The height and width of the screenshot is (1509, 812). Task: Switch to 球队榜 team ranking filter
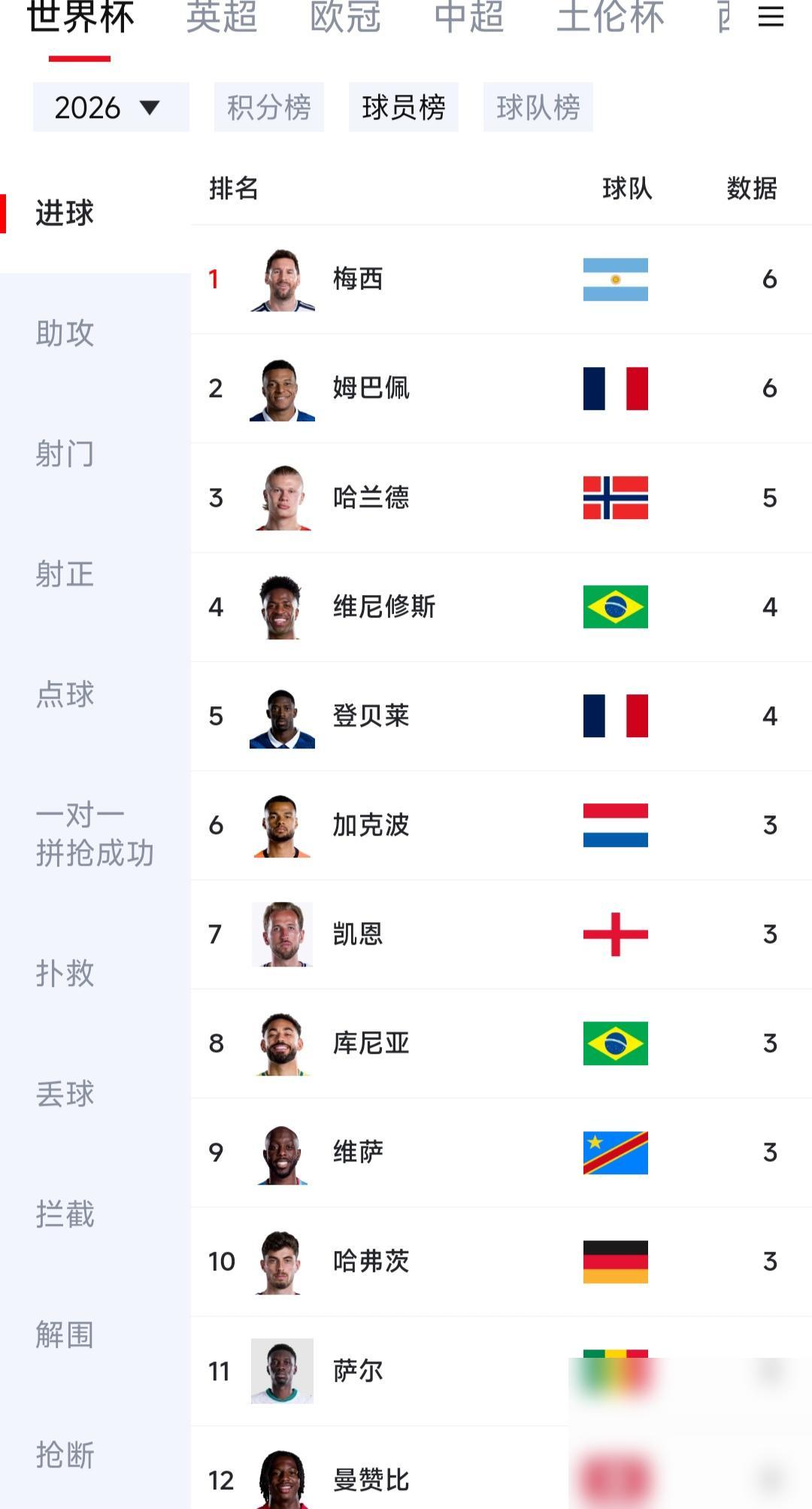(538, 107)
